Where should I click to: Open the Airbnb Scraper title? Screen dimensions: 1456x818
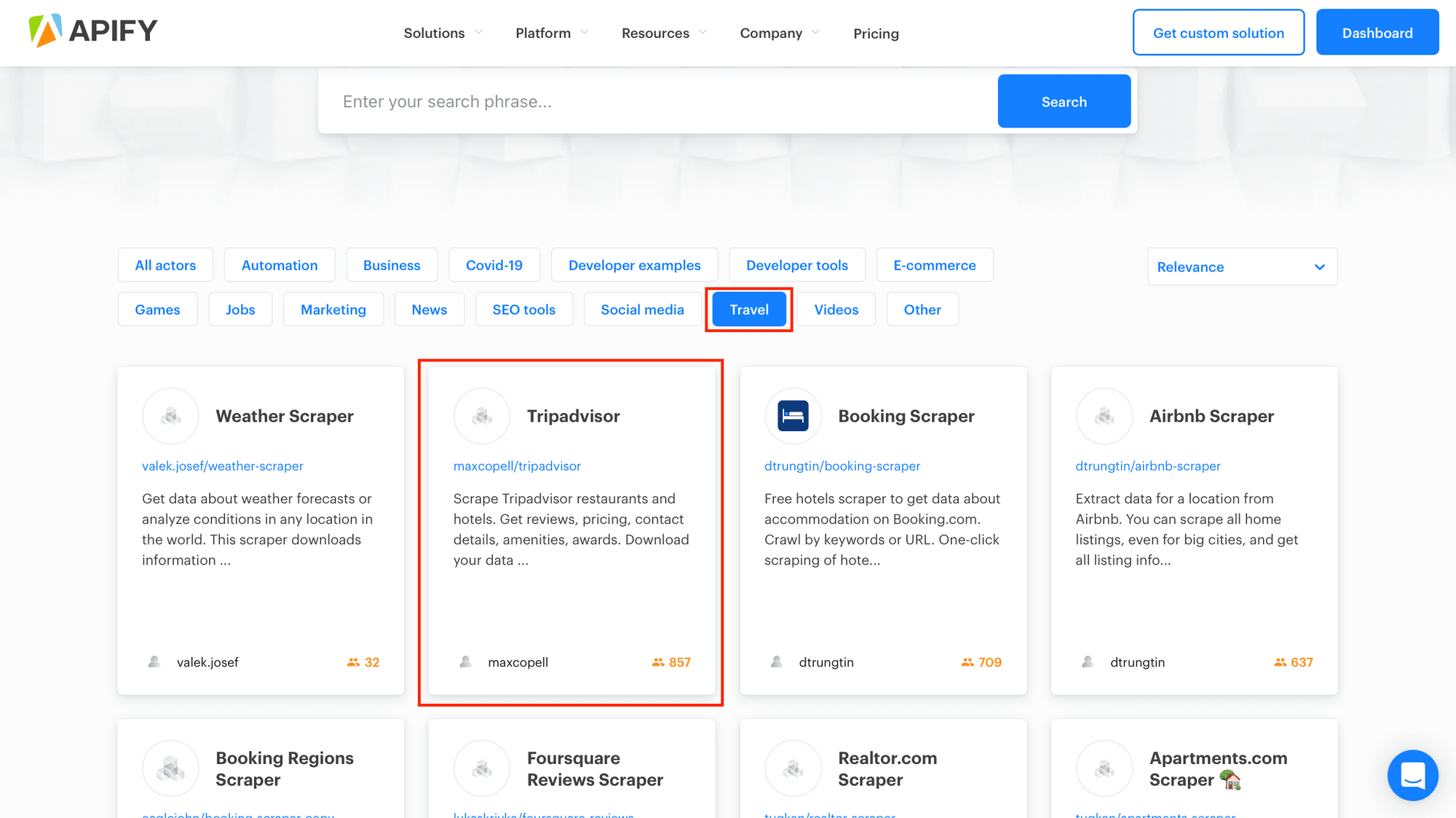click(1211, 416)
